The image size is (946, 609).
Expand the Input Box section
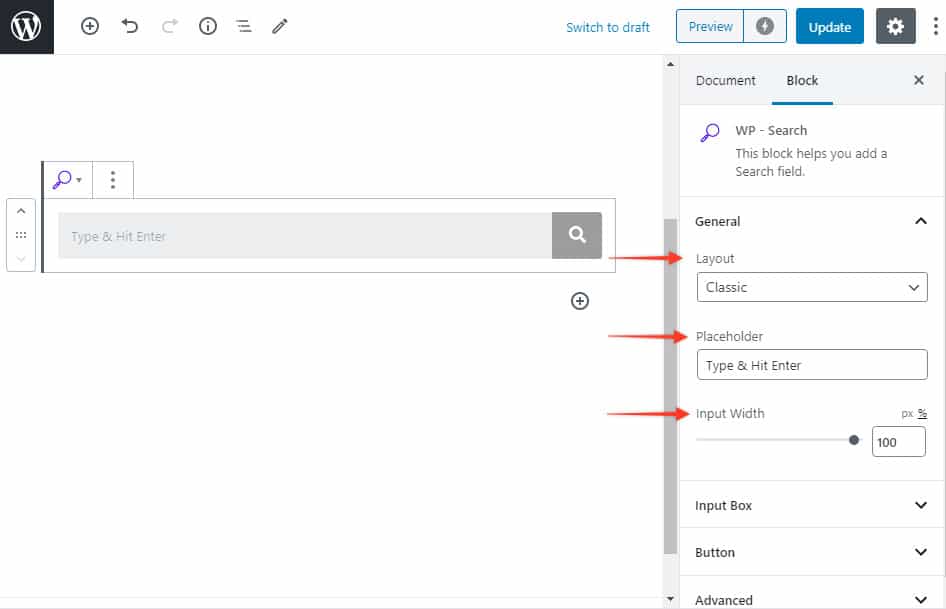tap(811, 505)
